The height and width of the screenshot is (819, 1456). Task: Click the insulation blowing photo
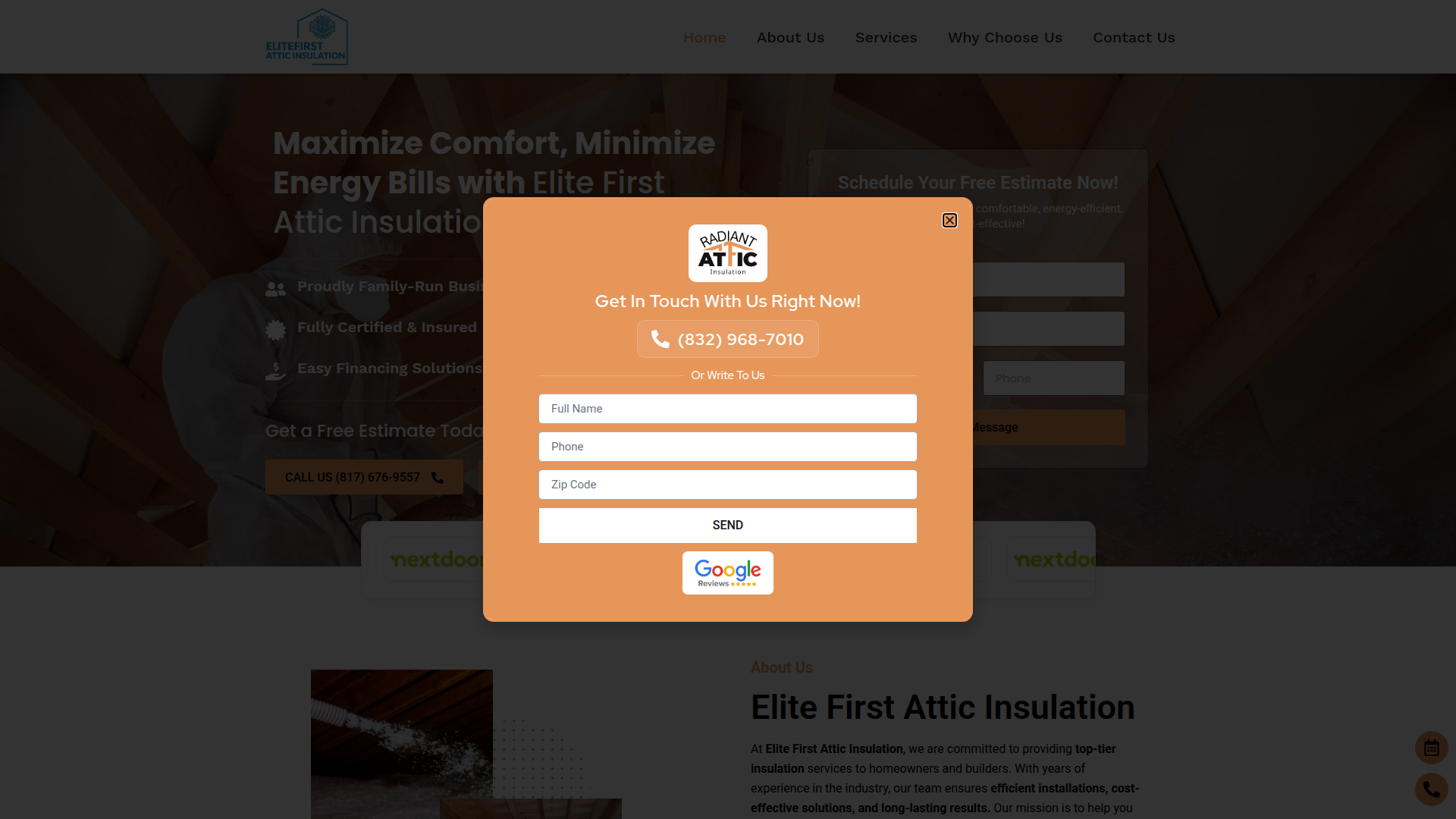pyautogui.click(x=402, y=744)
